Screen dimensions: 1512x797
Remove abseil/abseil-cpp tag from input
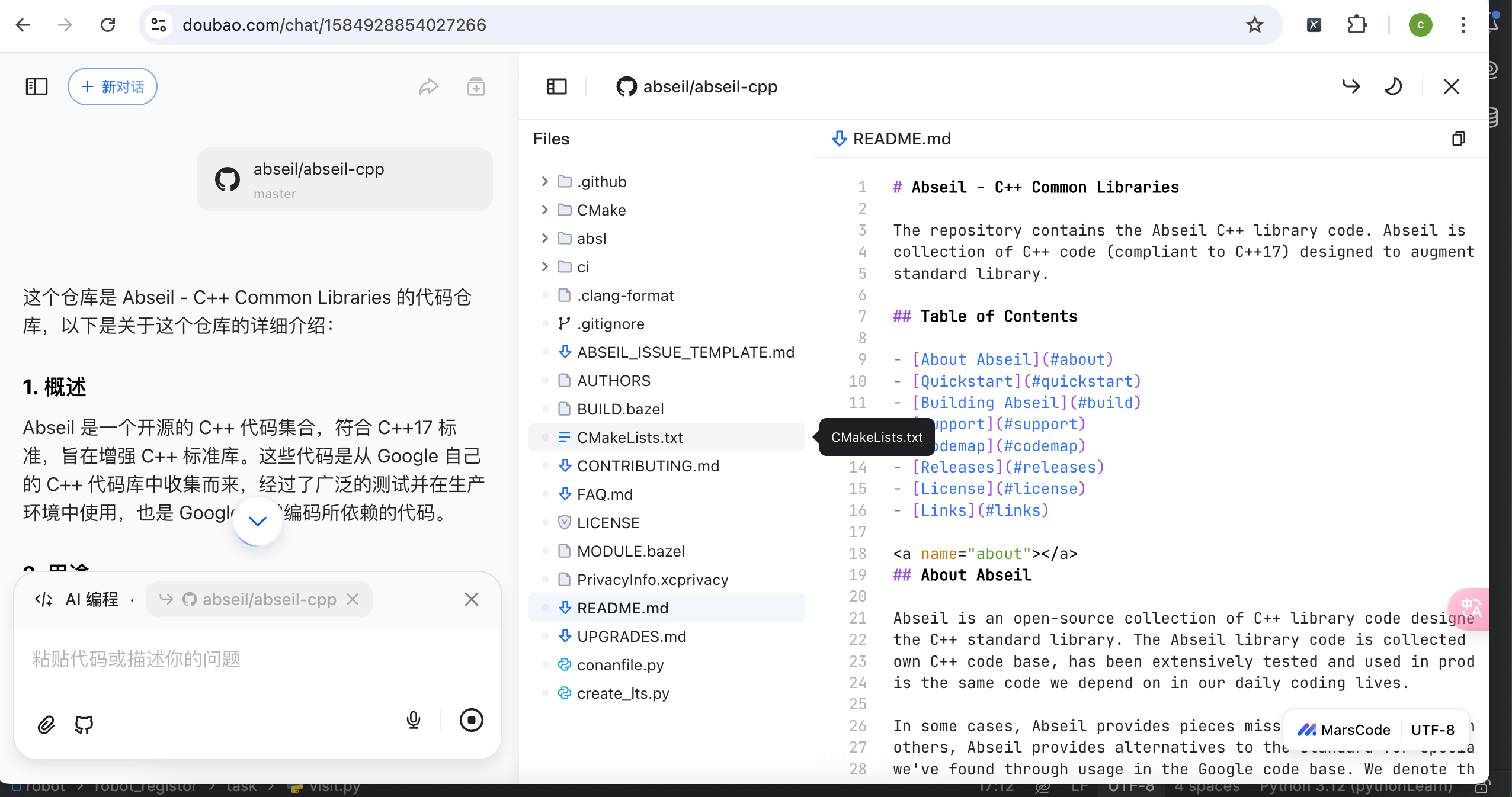[353, 599]
